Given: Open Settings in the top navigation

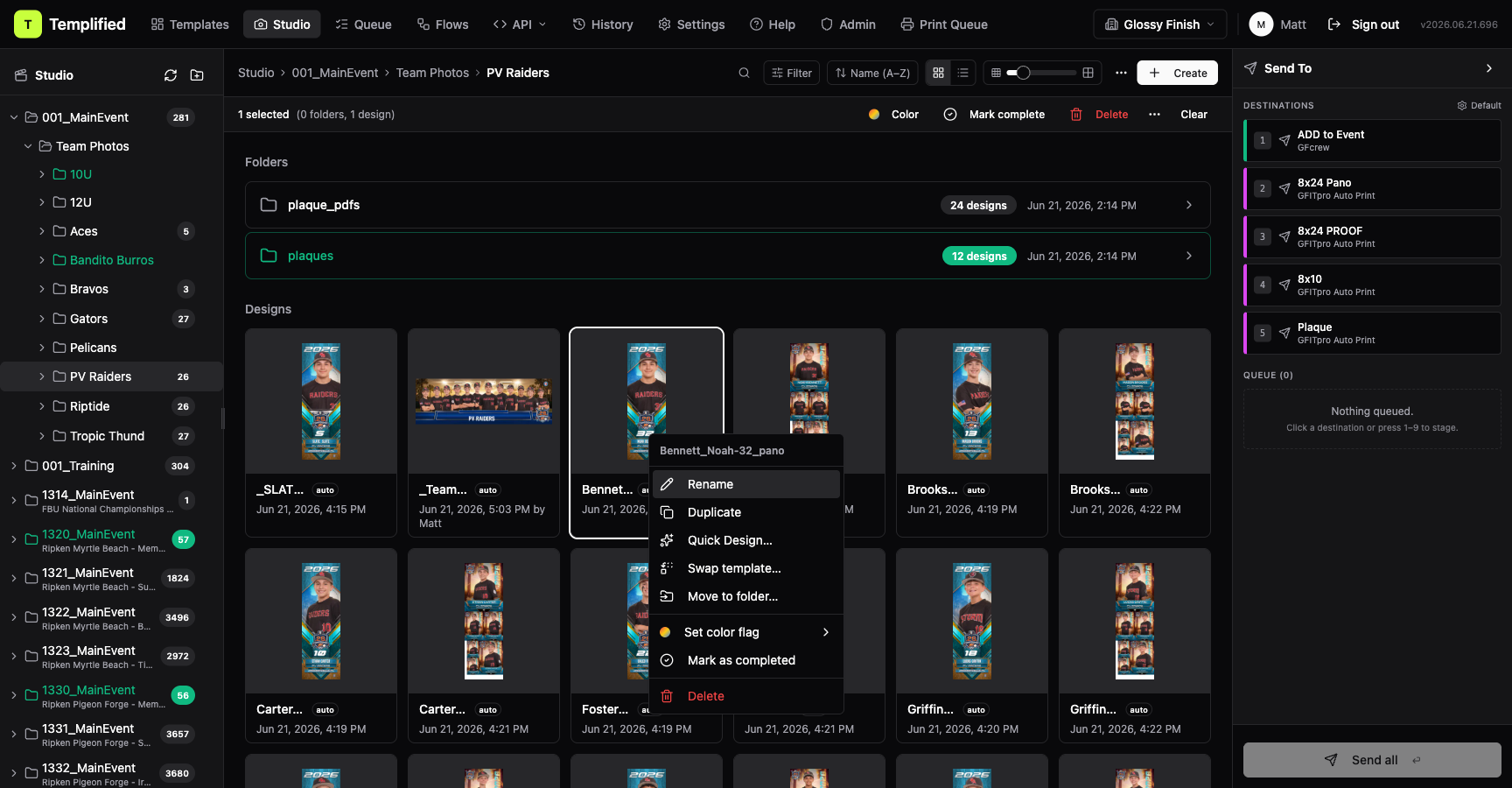Looking at the screenshot, I should 691,25.
